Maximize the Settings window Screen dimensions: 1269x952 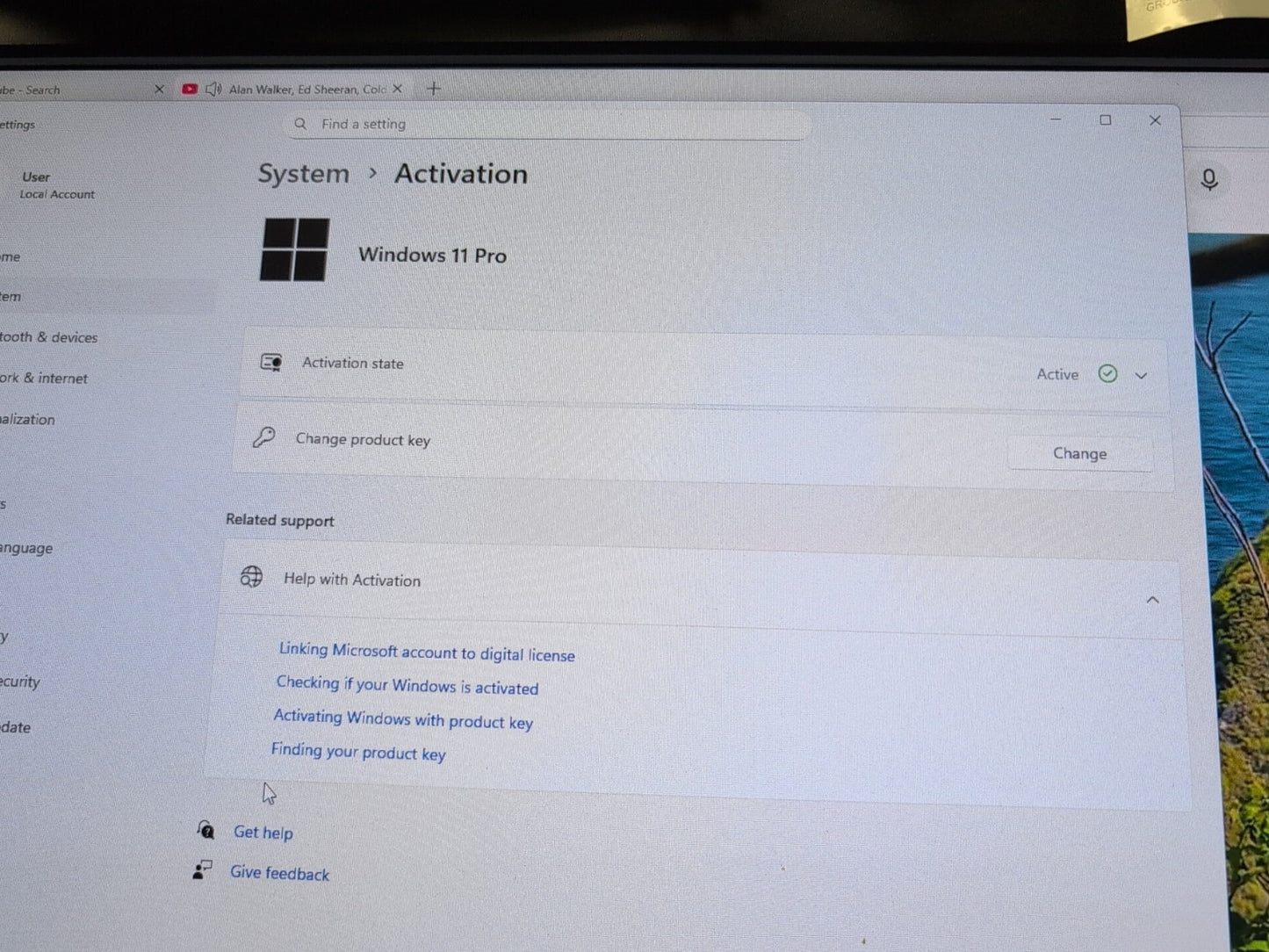1106,119
